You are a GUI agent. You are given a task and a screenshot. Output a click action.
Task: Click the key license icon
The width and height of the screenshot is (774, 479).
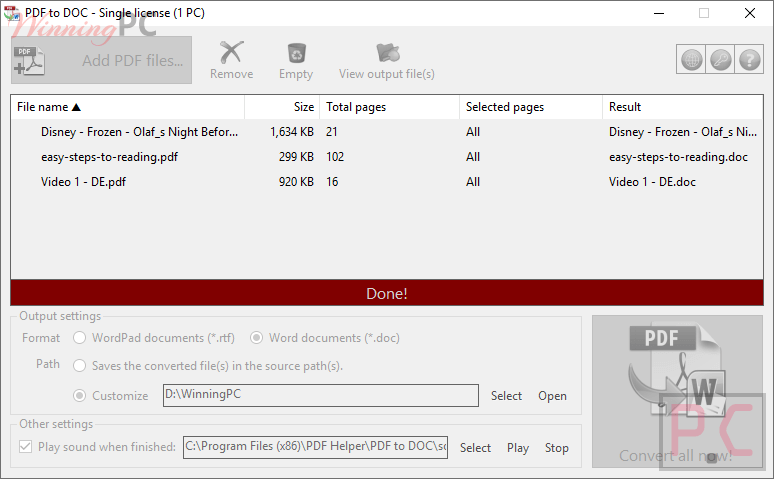click(x=721, y=60)
